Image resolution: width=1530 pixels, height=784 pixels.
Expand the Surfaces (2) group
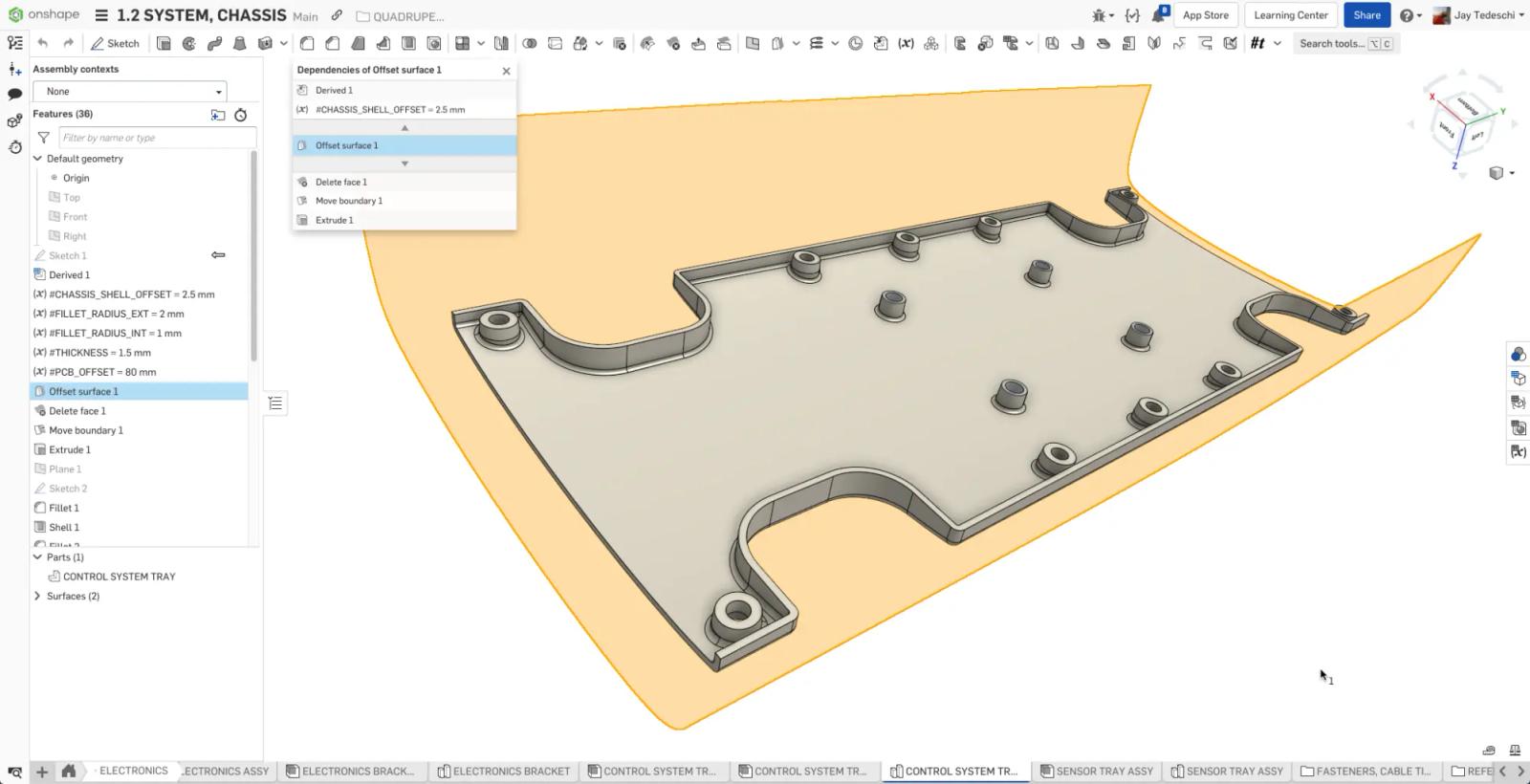pyautogui.click(x=38, y=596)
